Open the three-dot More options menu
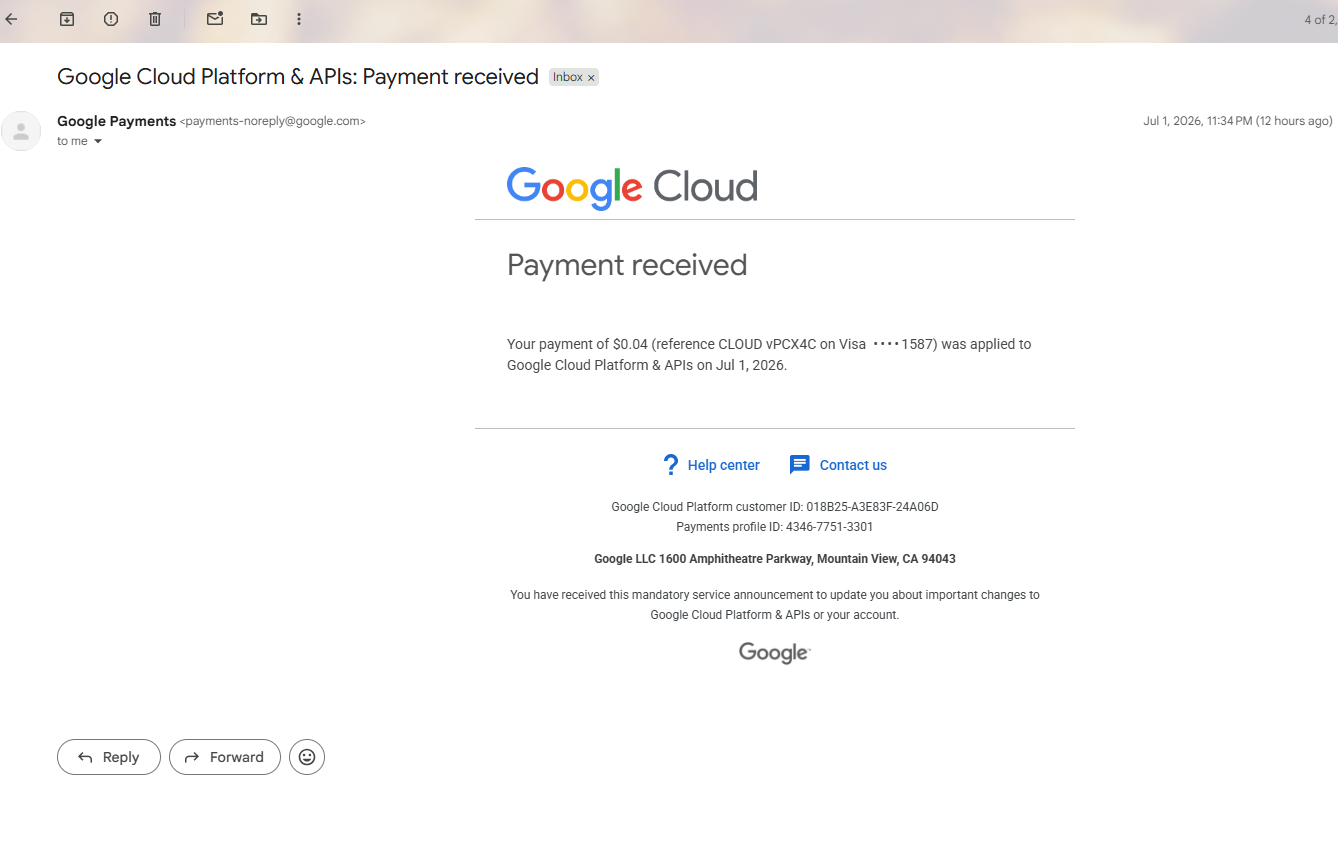 [x=299, y=19]
